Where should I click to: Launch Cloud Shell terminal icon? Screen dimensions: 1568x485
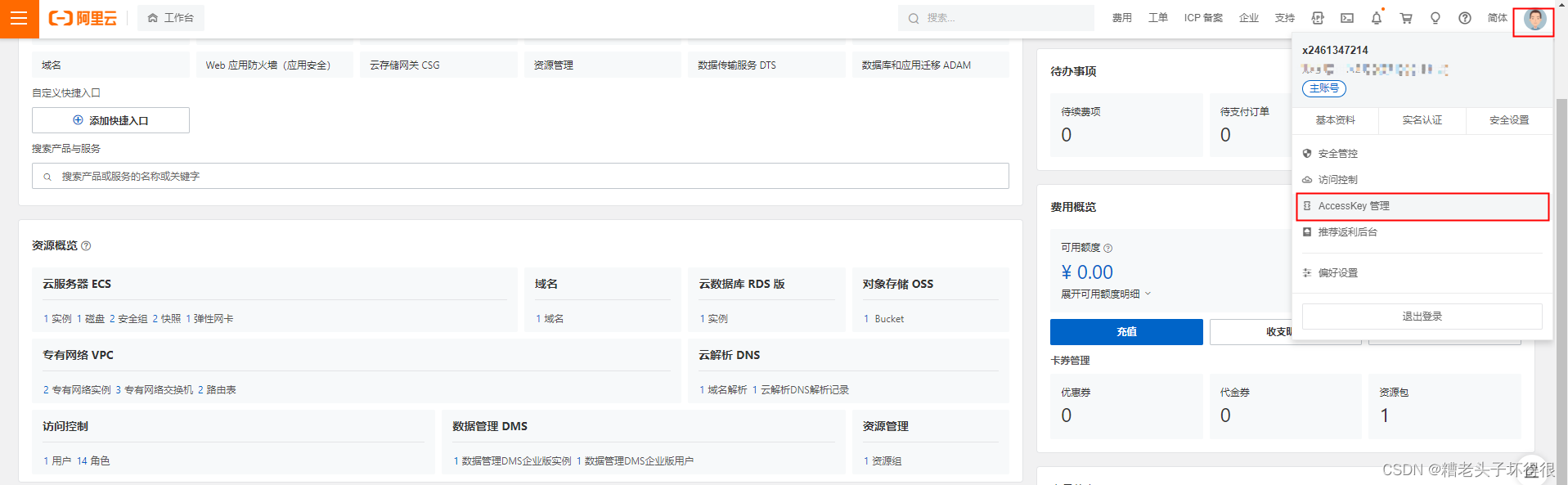tap(1347, 18)
